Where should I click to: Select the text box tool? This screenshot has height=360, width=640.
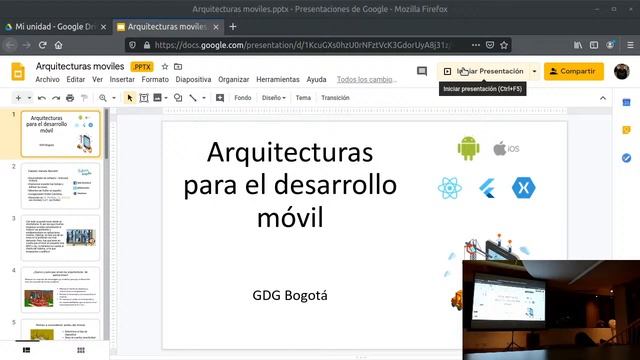pyautogui.click(x=144, y=98)
